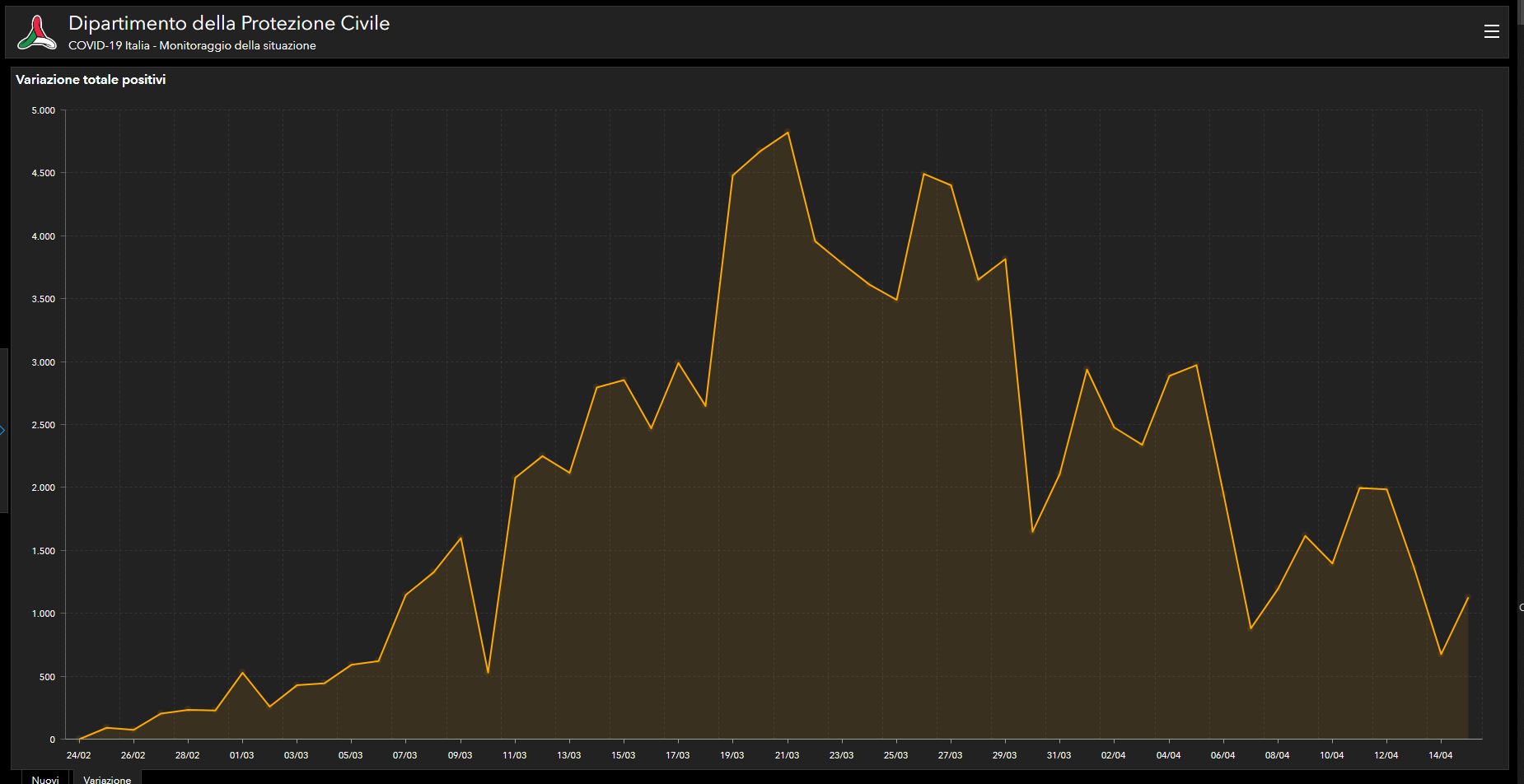Image resolution: width=1524 pixels, height=784 pixels.
Task: Click the 1.000 y-axis label
Action: tap(43, 614)
